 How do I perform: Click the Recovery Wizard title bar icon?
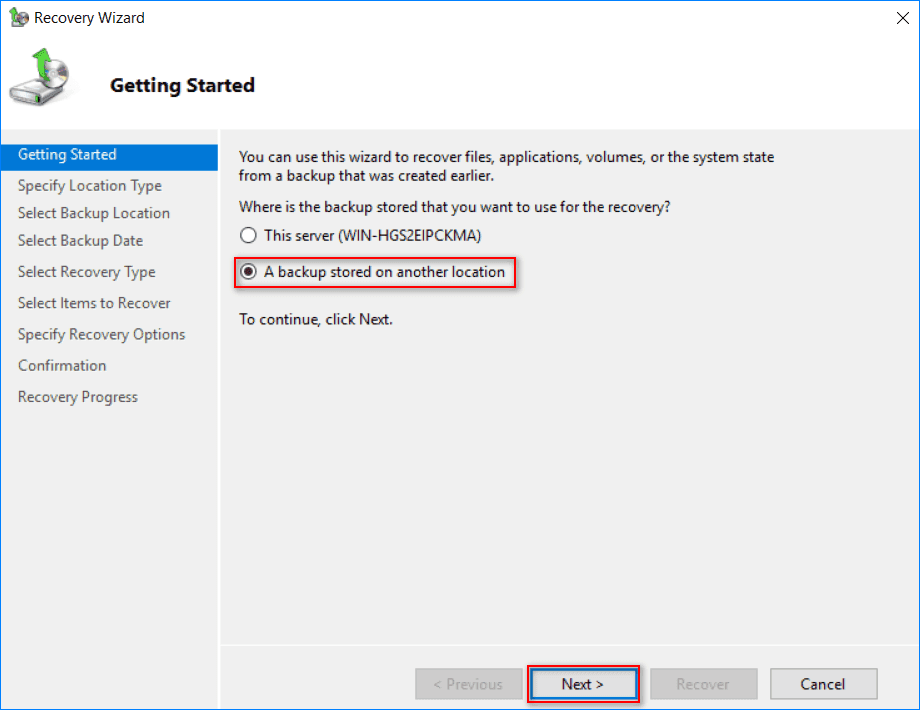pos(18,18)
